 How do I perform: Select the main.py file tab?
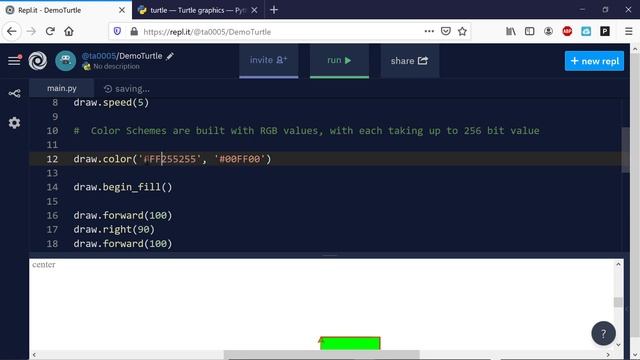pos(62,88)
